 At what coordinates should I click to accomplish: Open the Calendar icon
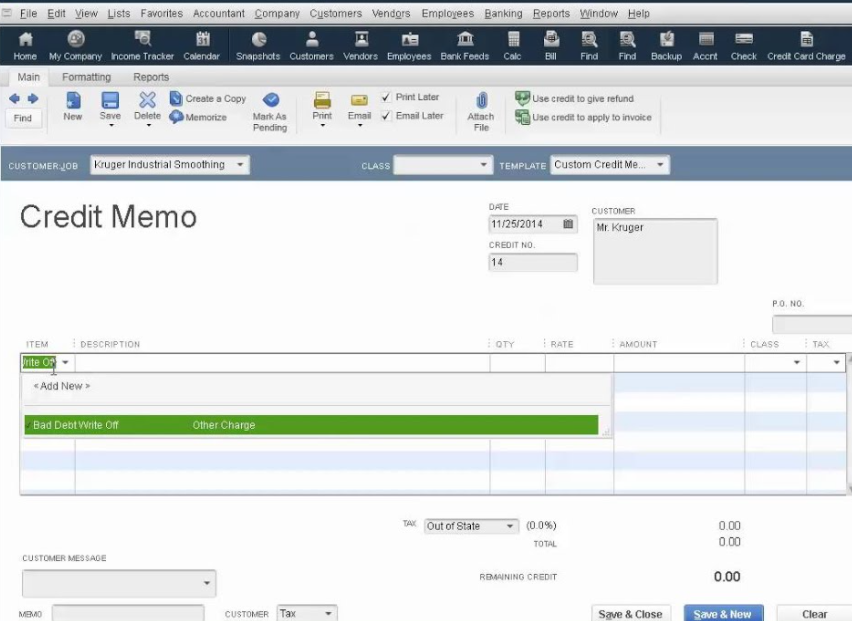click(x=202, y=46)
